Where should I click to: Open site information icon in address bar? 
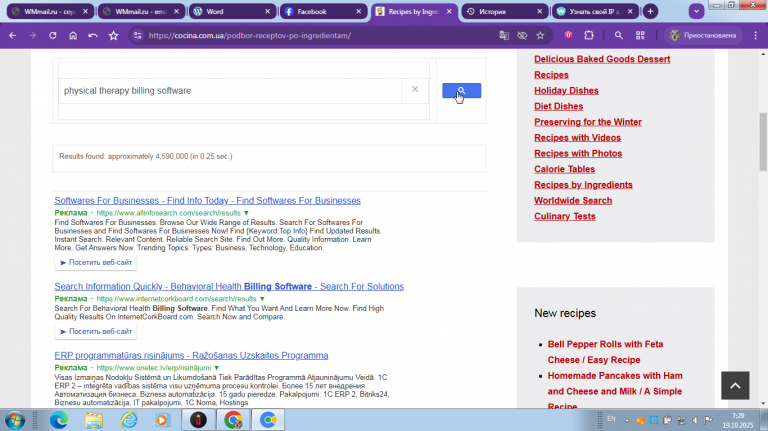[x=138, y=35]
